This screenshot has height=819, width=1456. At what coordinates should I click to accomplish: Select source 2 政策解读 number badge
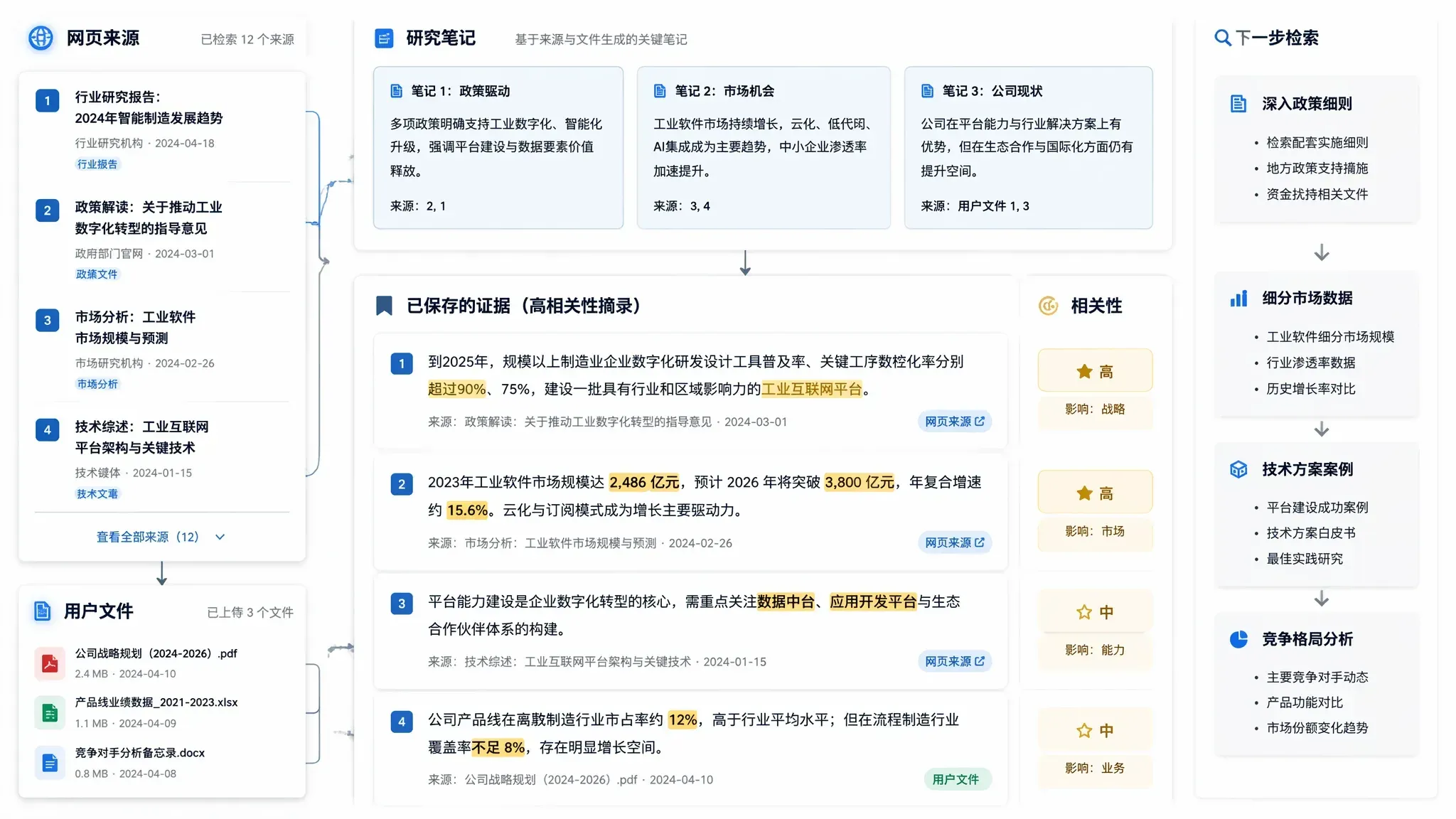pos(48,210)
